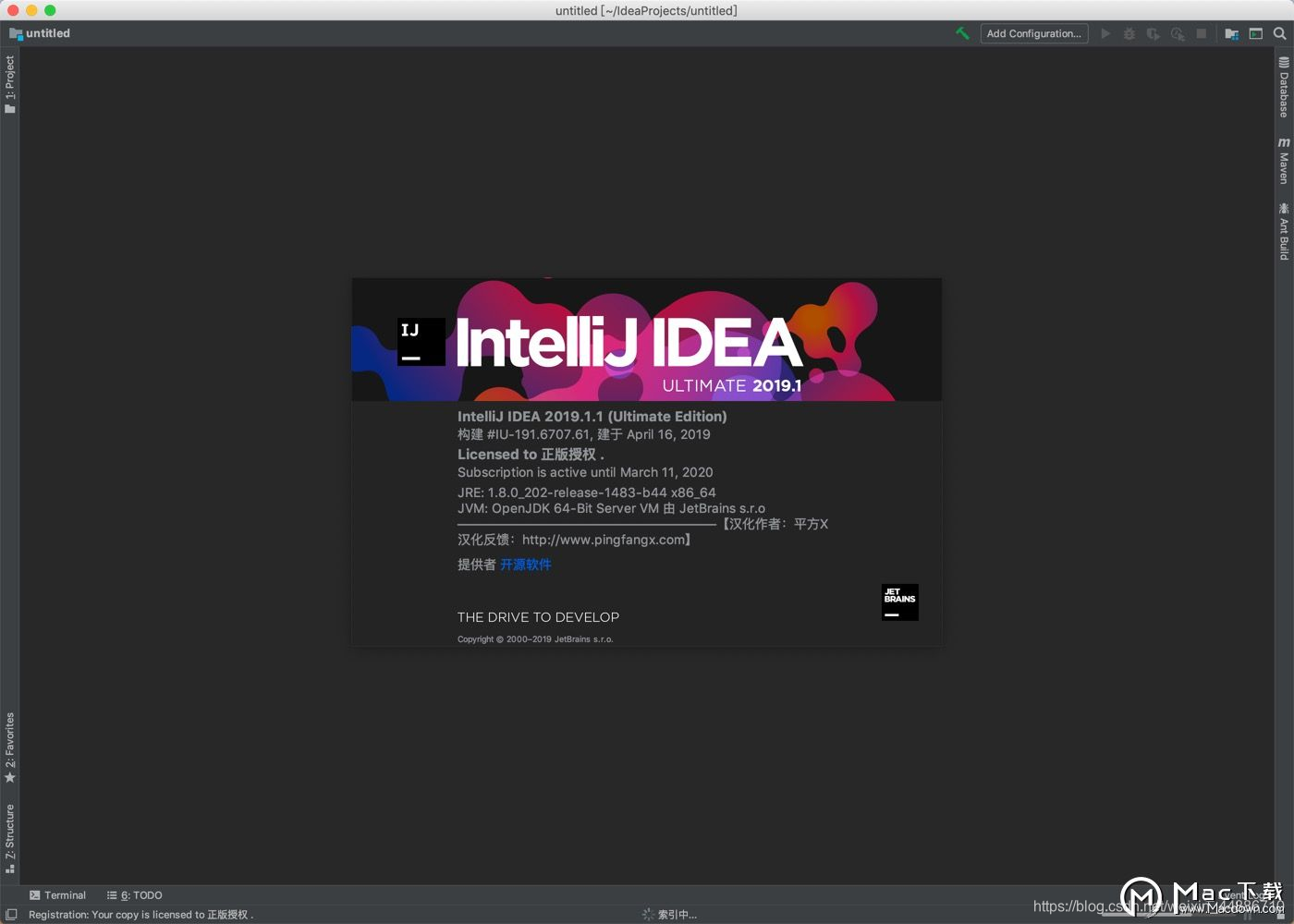The height and width of the screenshot is (924, 1294).
Task: Click the JVM: OpenJDK 64-Bit Server VM line
Action: point(611,508)
